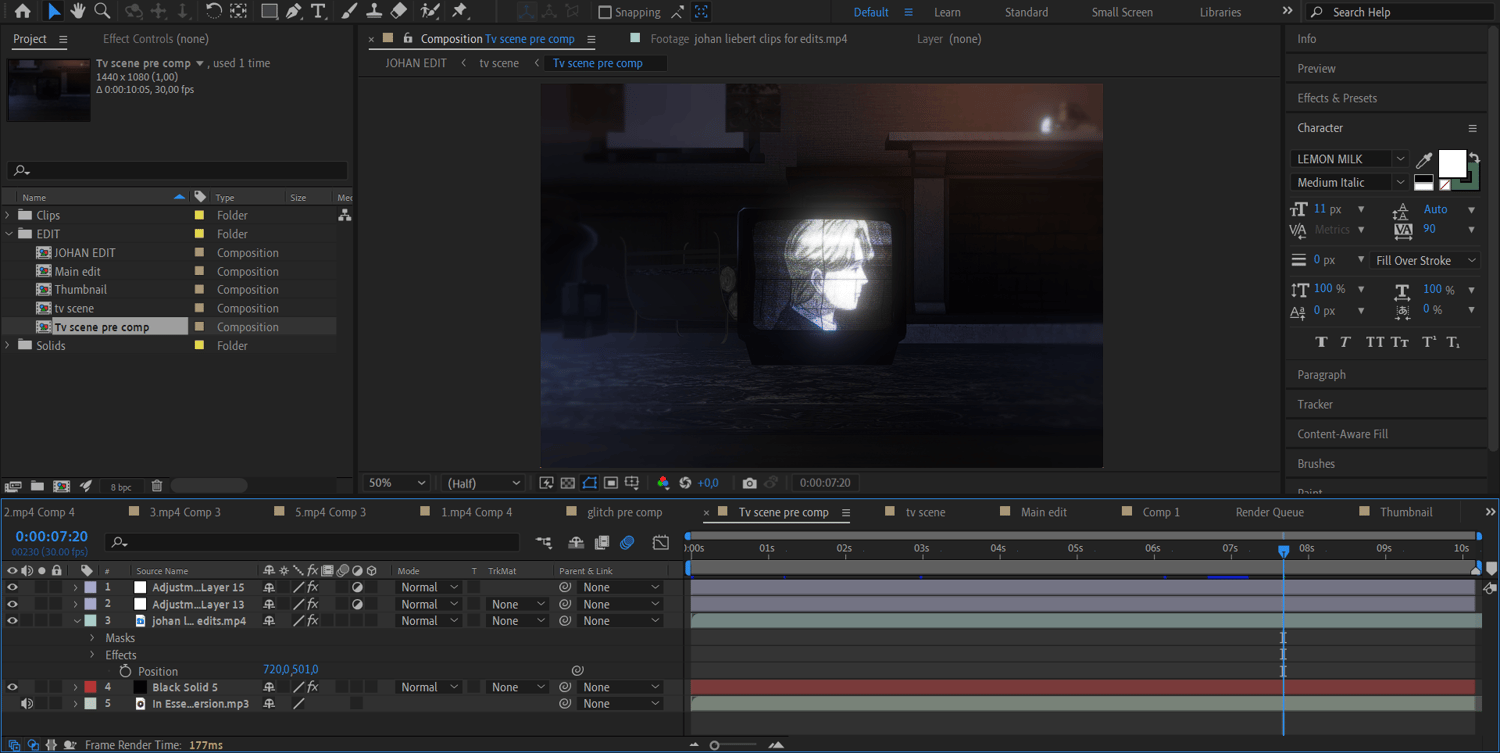Click the white fill color swatch
Screen dimensions: 1500x753
pyautogui.click(x=1451, y=162)
